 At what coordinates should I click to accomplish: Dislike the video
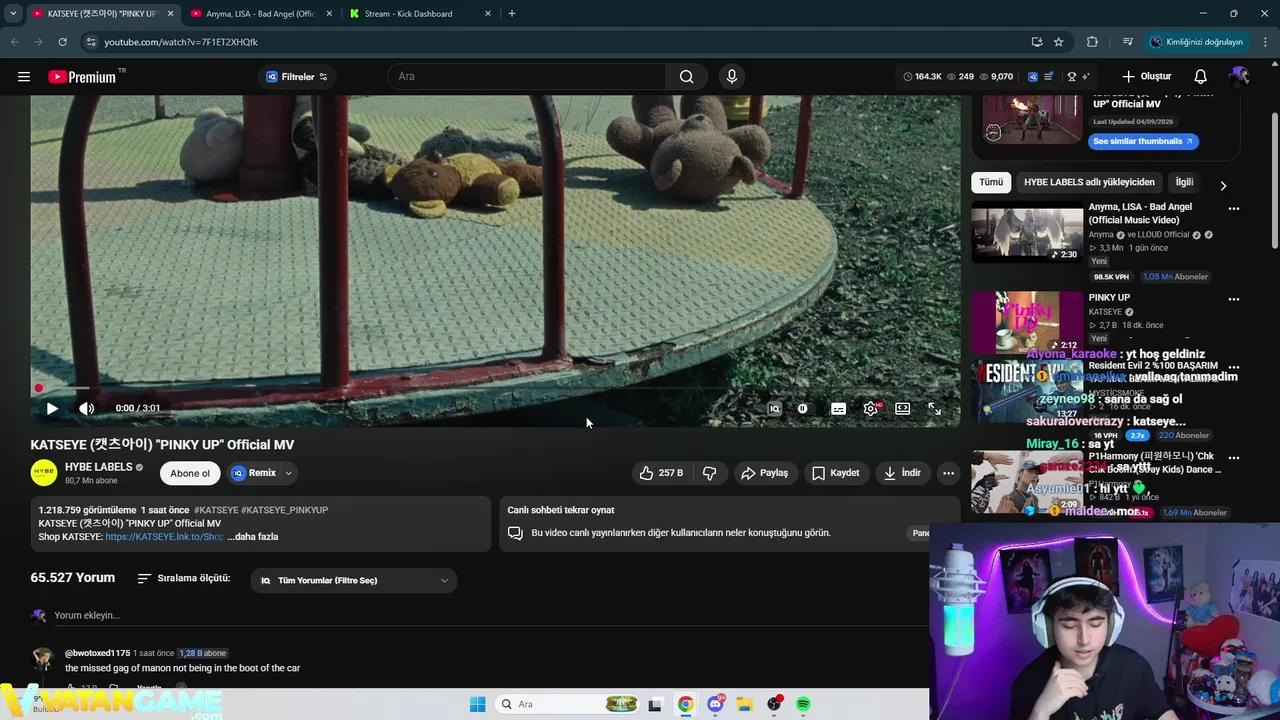(710, 473)
